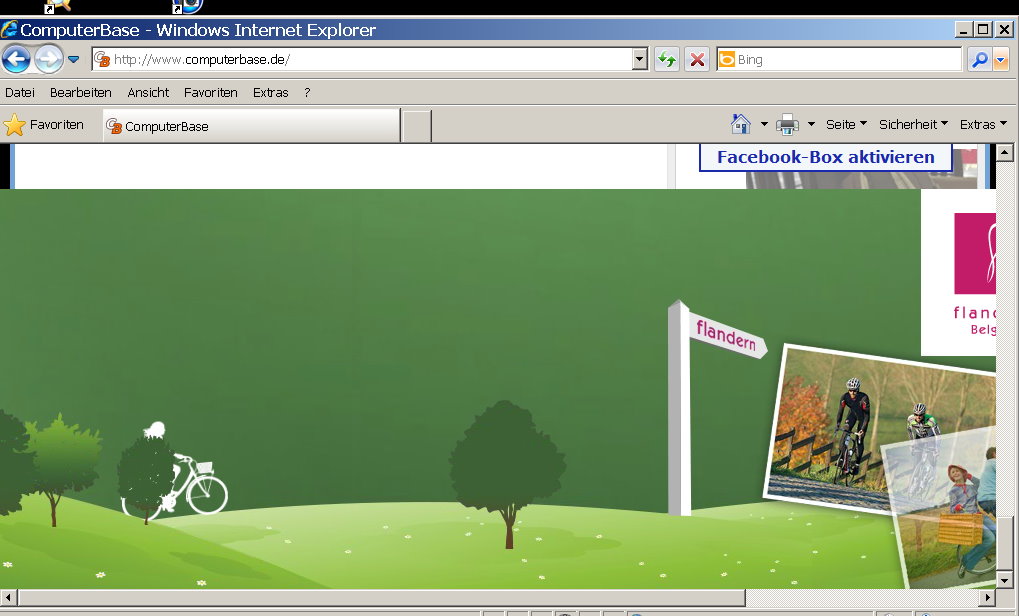The image size is (1019, 616).
Task: Click Facebook-Box aktivieren button
Action: [x=825, y=157]
